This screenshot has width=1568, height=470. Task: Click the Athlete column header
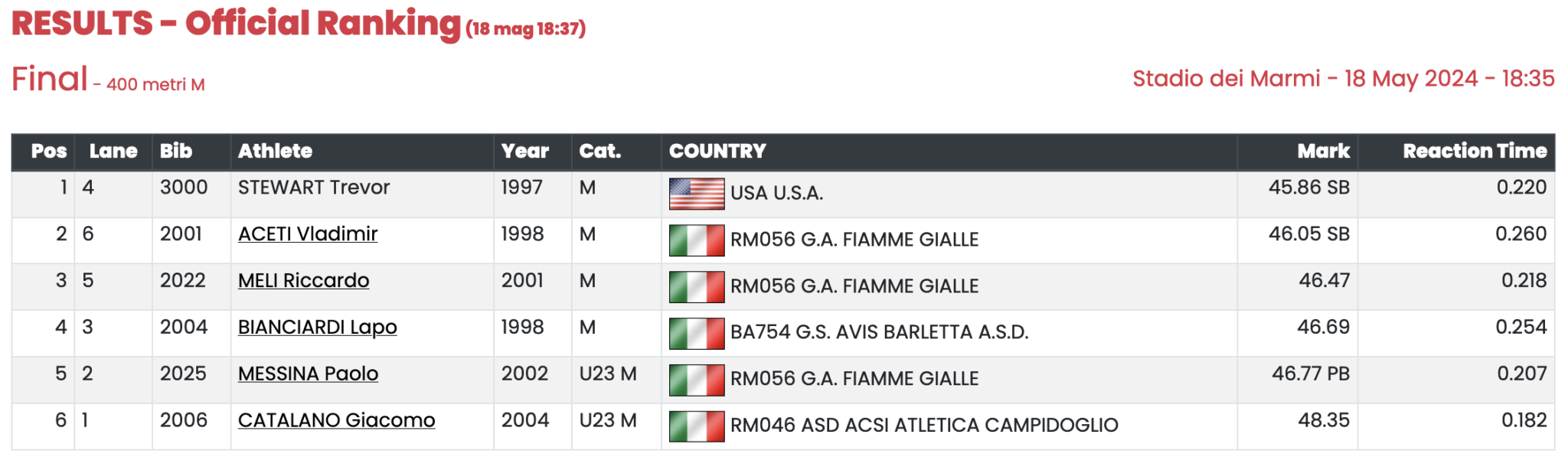[275, 152]
